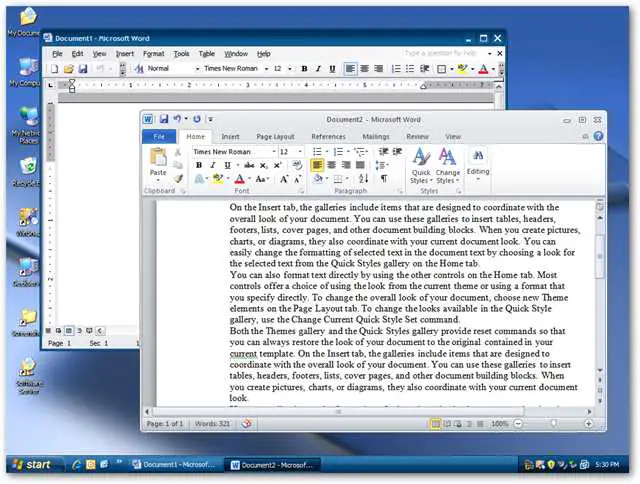
Task: Click Words: 321 in status bar
Action: point(212,424)
